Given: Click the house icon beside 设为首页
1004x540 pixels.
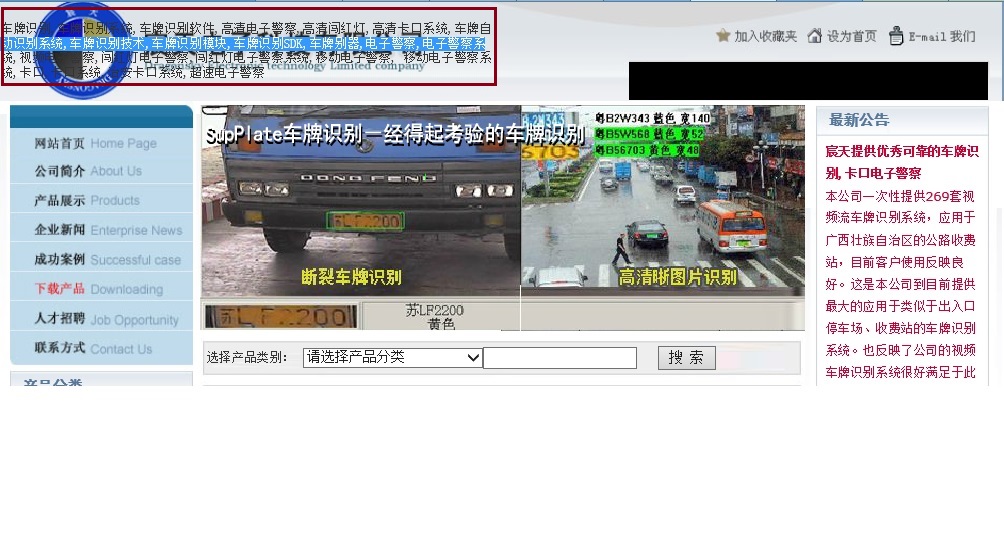Looking at the screenshot, I should point(815,36).
